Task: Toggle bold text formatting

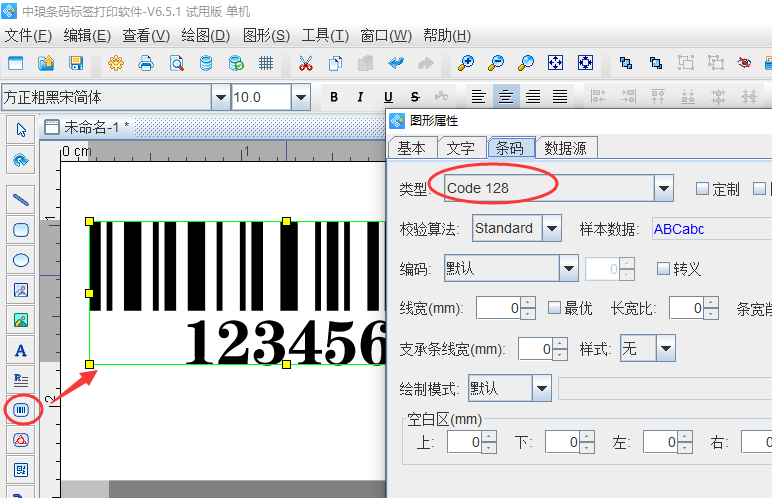Action: (334, 97)
